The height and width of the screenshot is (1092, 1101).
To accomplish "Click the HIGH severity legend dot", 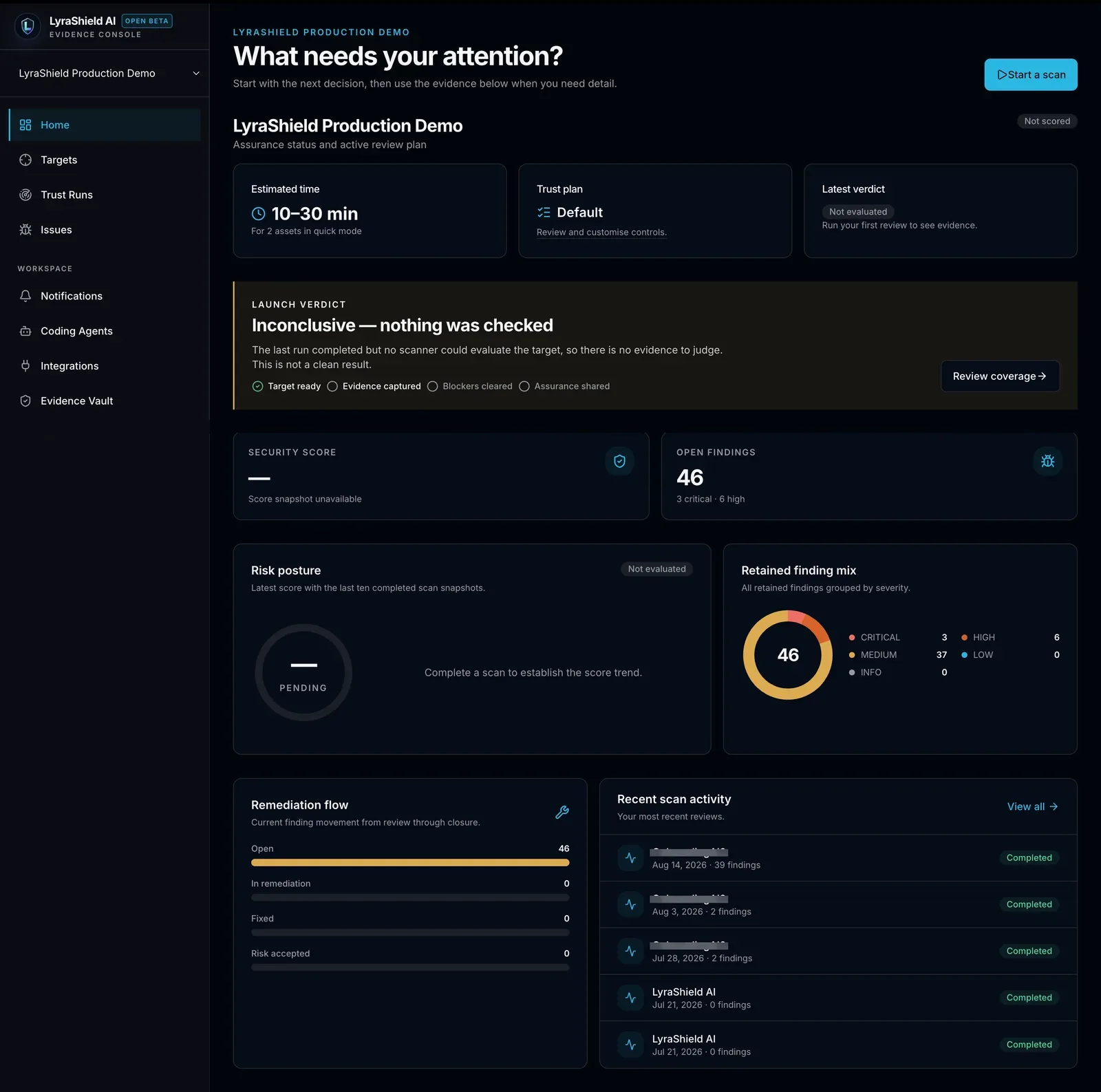I will (964, 638).
